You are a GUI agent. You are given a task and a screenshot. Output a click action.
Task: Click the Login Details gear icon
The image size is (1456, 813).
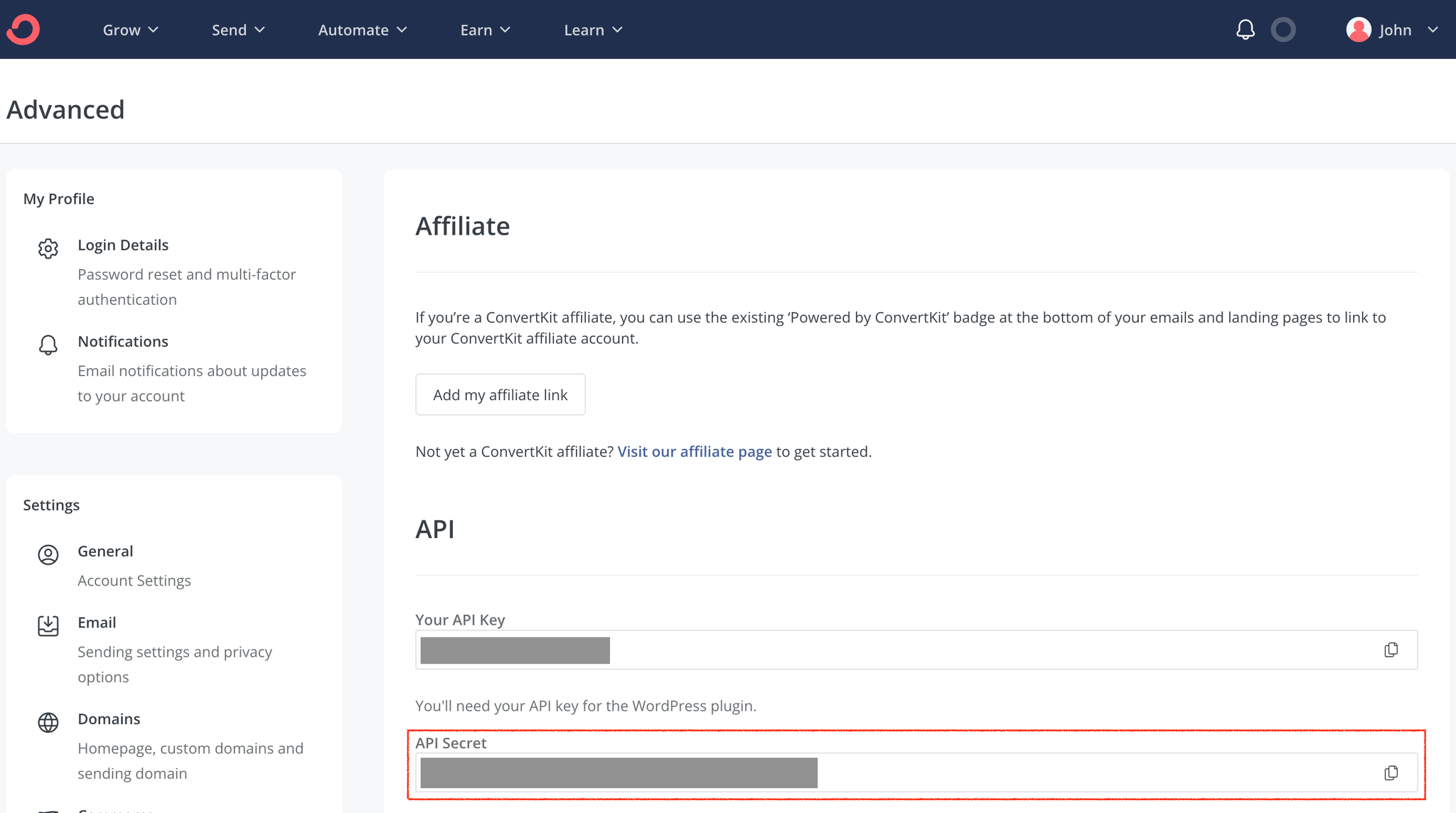point(48,247)
